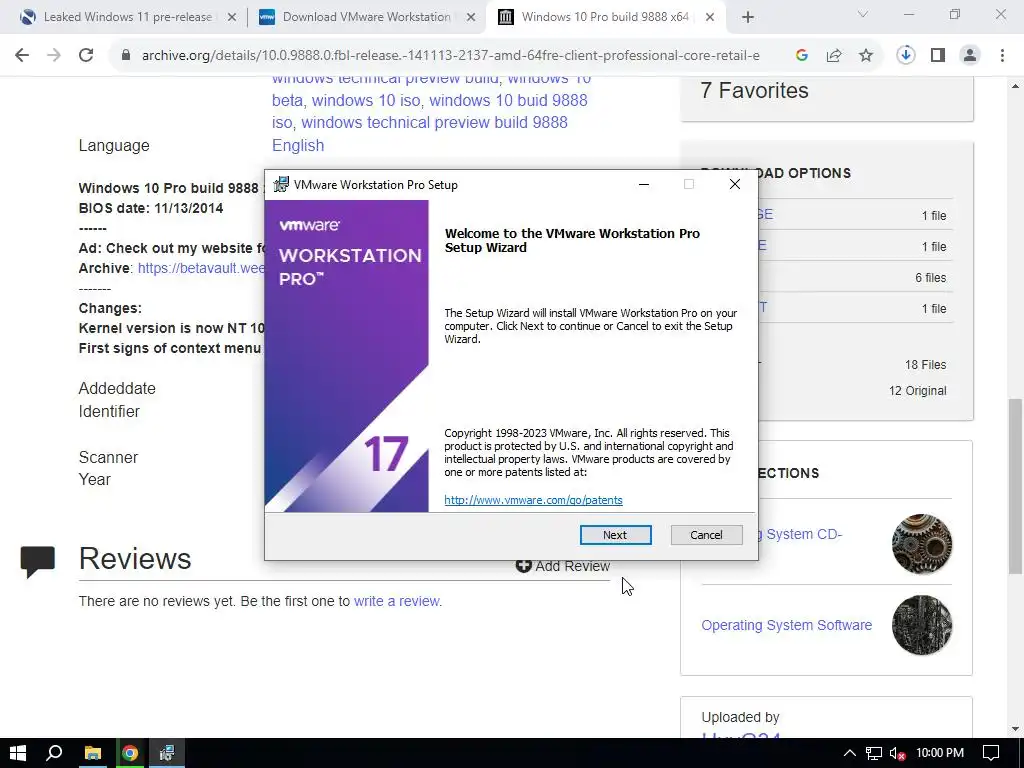Screen dimensions: 1024x768
Task: View site security lock info
Action: [126, 56]
